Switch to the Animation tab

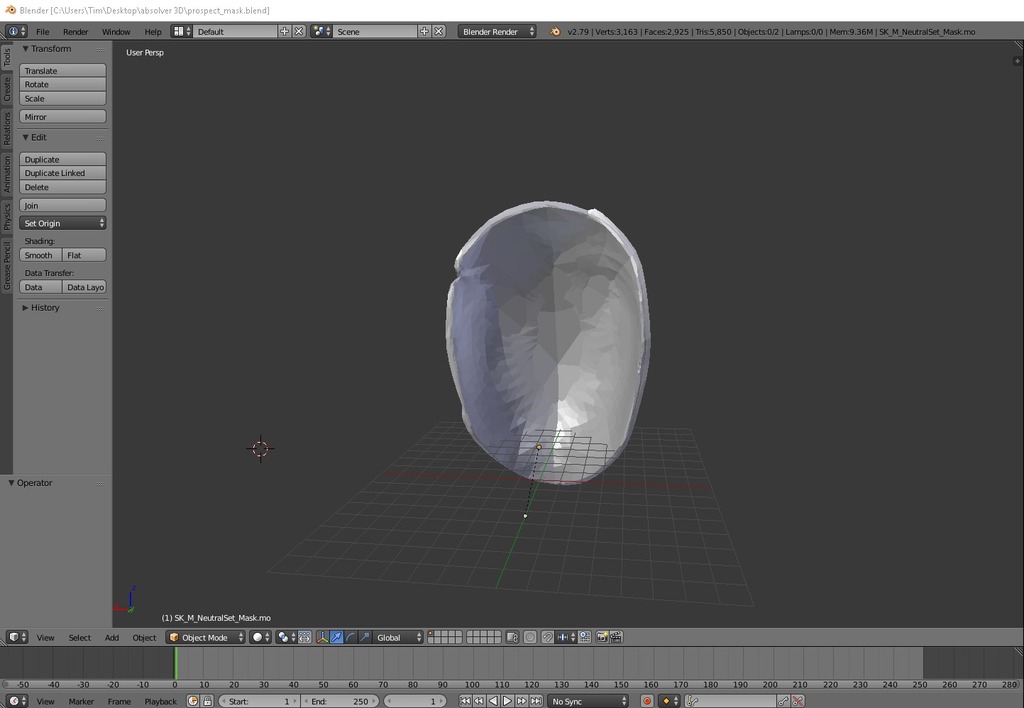(x=7, y=173)
